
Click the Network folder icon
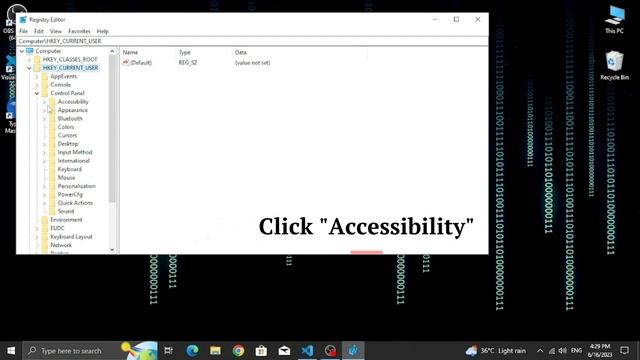point(45,245)
